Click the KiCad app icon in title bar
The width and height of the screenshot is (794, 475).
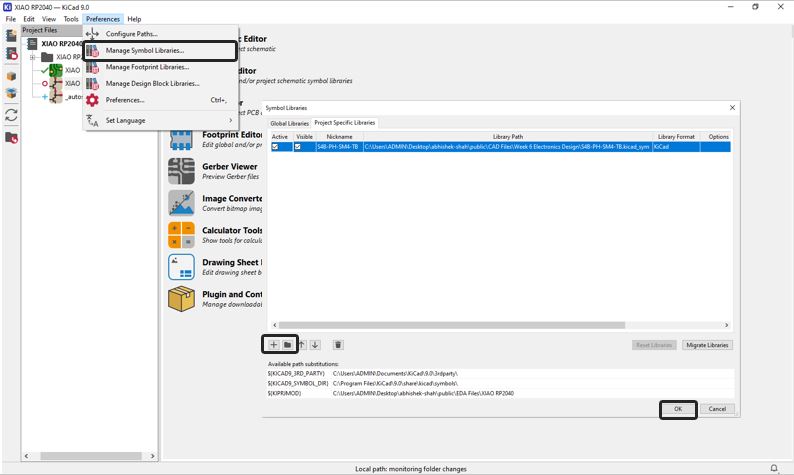coord(7,7)
